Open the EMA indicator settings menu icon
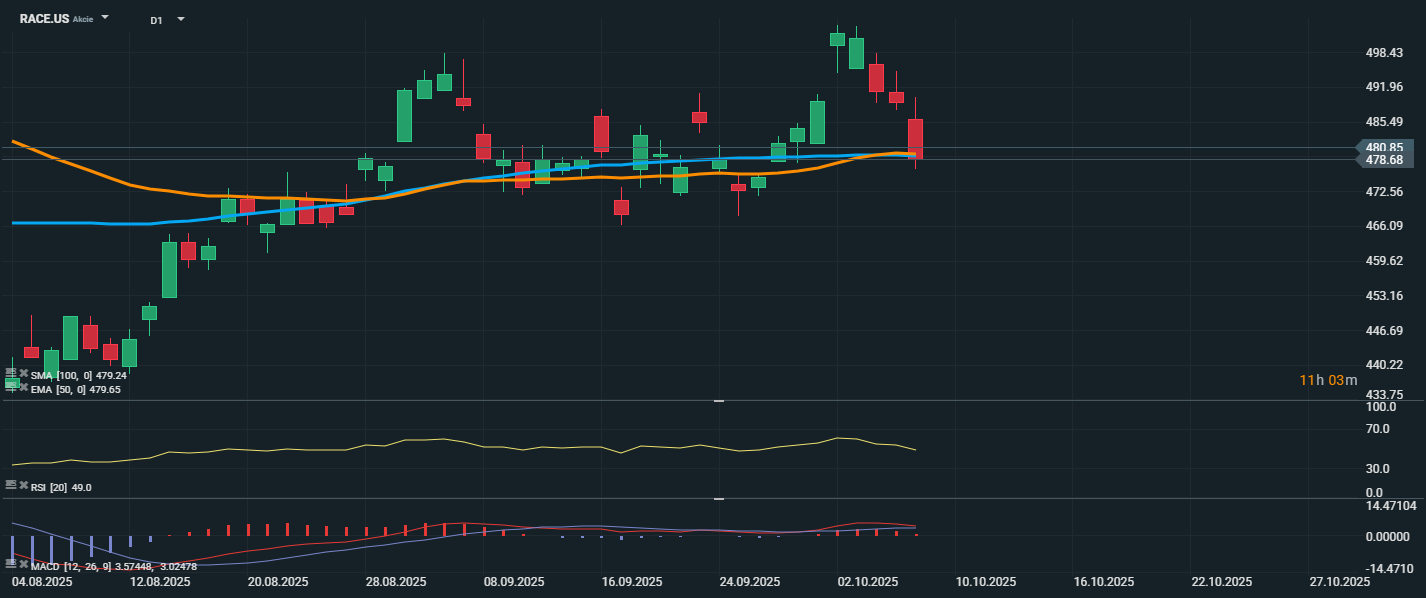This screenshot has height=598, width=1426. (11, 387)
